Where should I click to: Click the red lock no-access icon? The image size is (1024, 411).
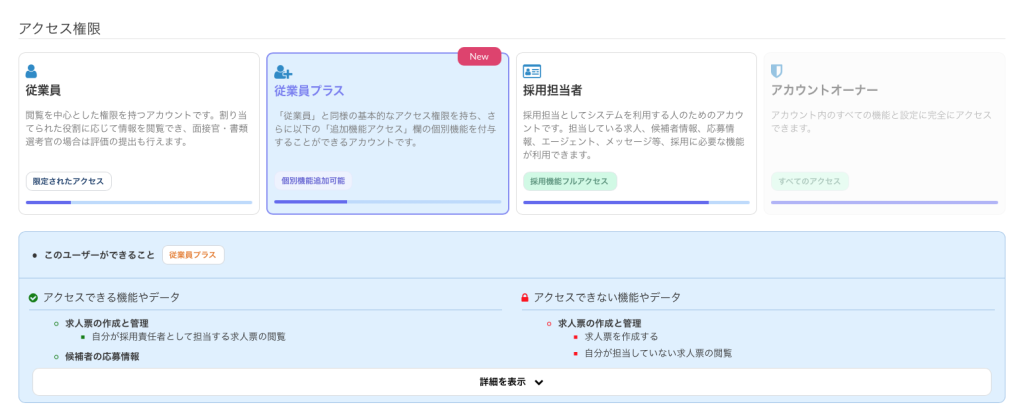point(525,298)
